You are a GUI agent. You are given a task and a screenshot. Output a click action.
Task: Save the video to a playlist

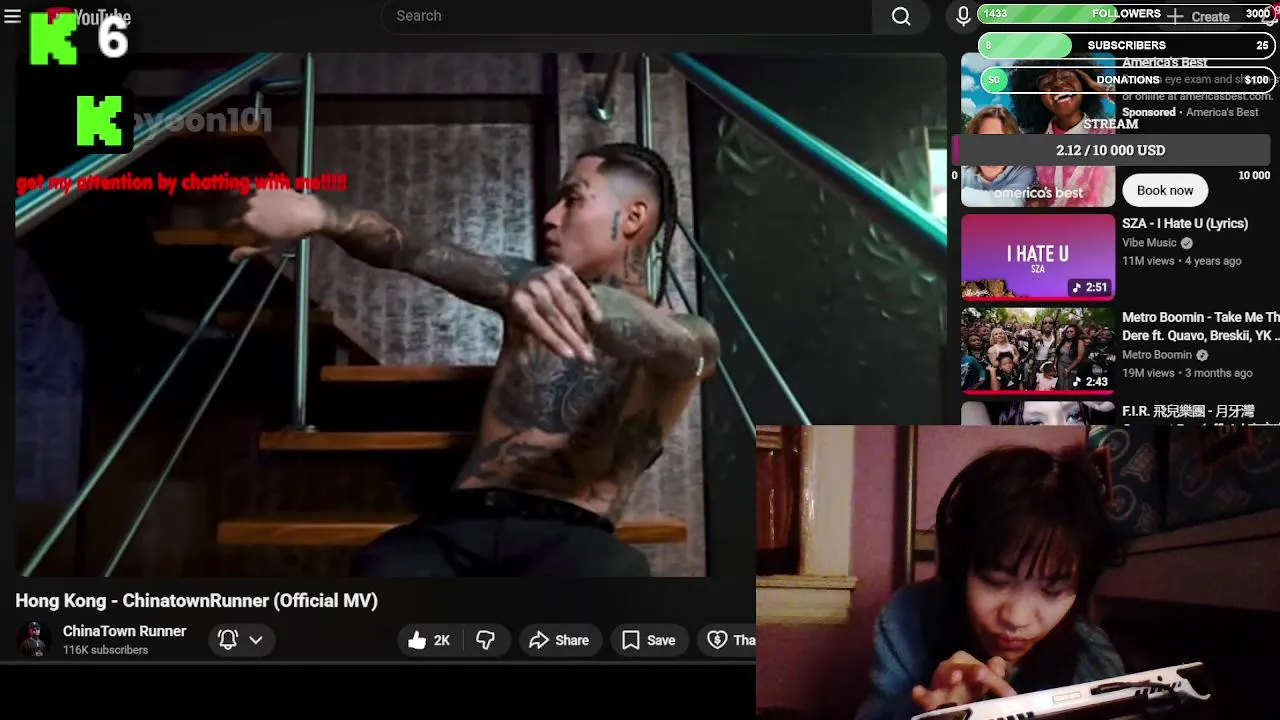click(649, 640)
